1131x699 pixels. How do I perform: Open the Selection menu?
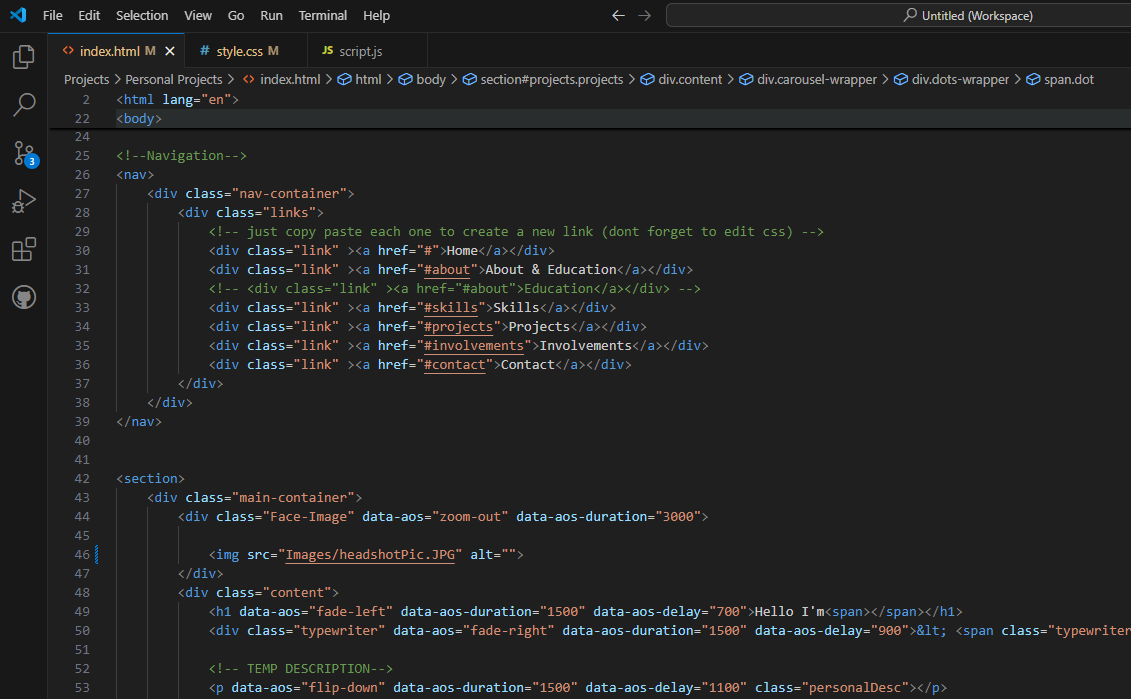pyautogui.click(x=142, y=15)
